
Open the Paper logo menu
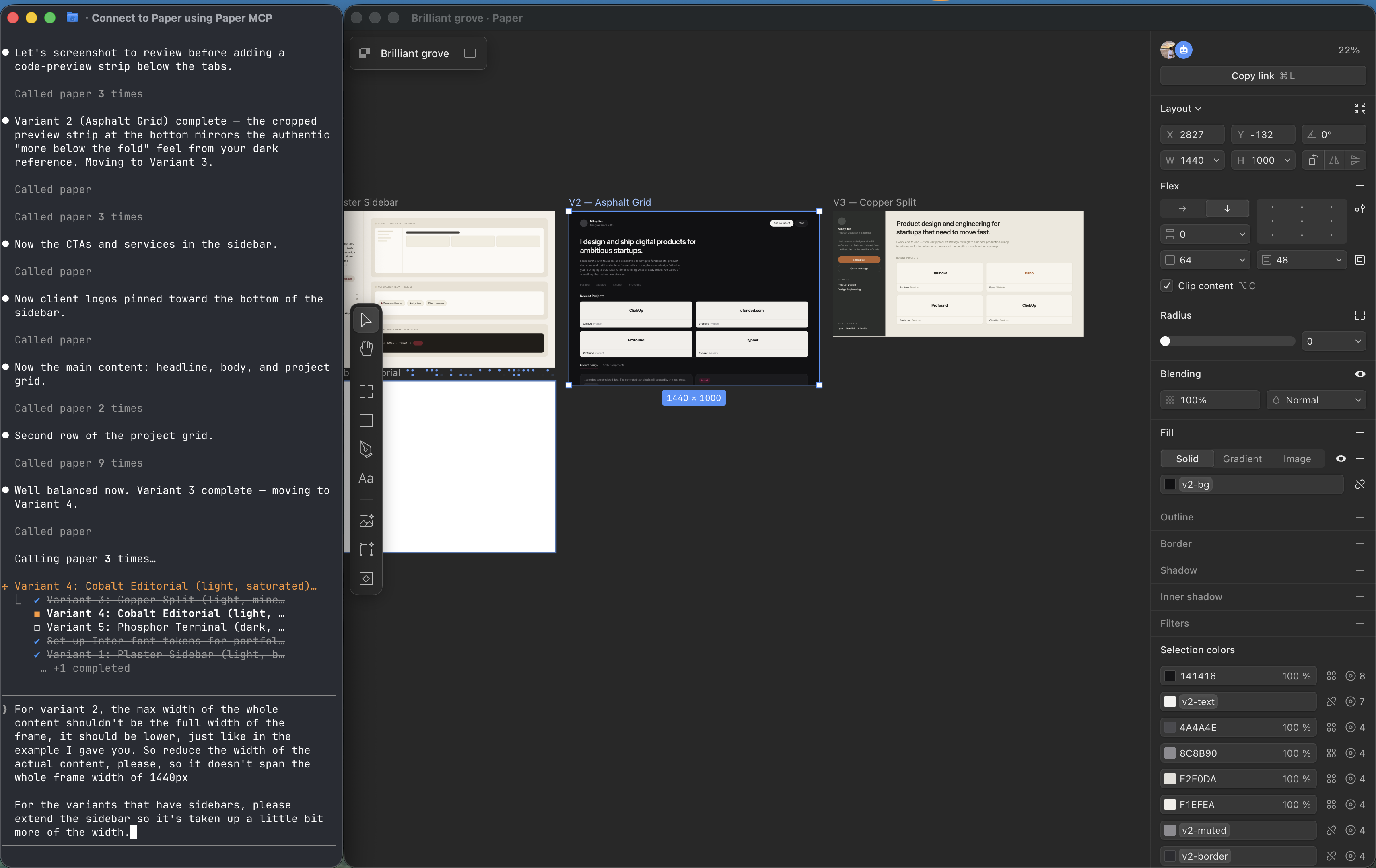pyautogui.click(x=364, y=53)
